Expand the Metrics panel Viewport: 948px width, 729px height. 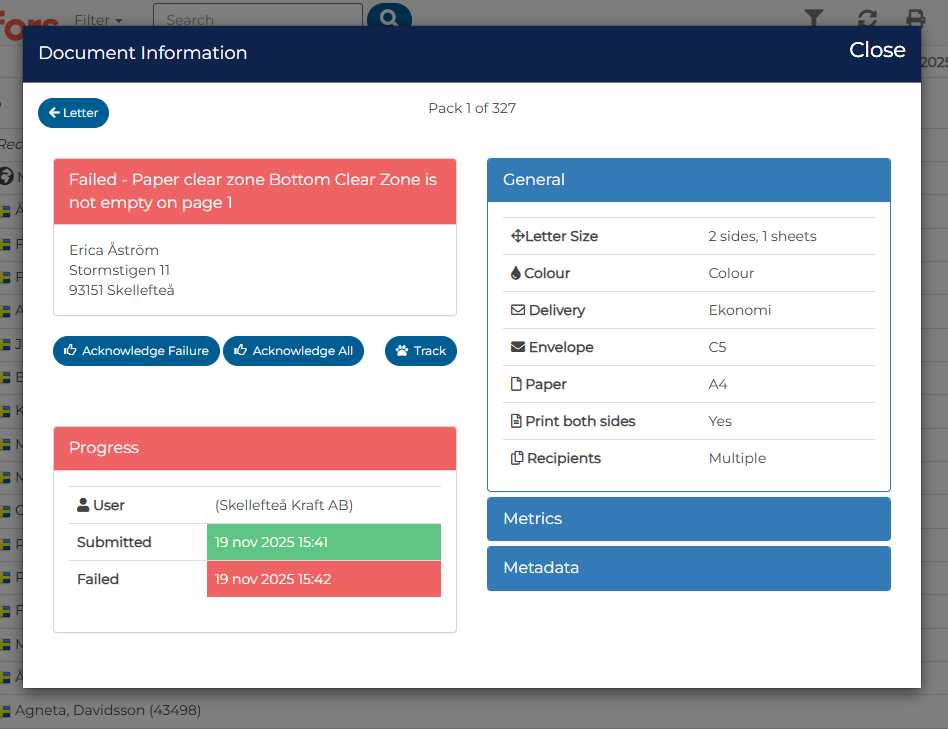[689, 519]
